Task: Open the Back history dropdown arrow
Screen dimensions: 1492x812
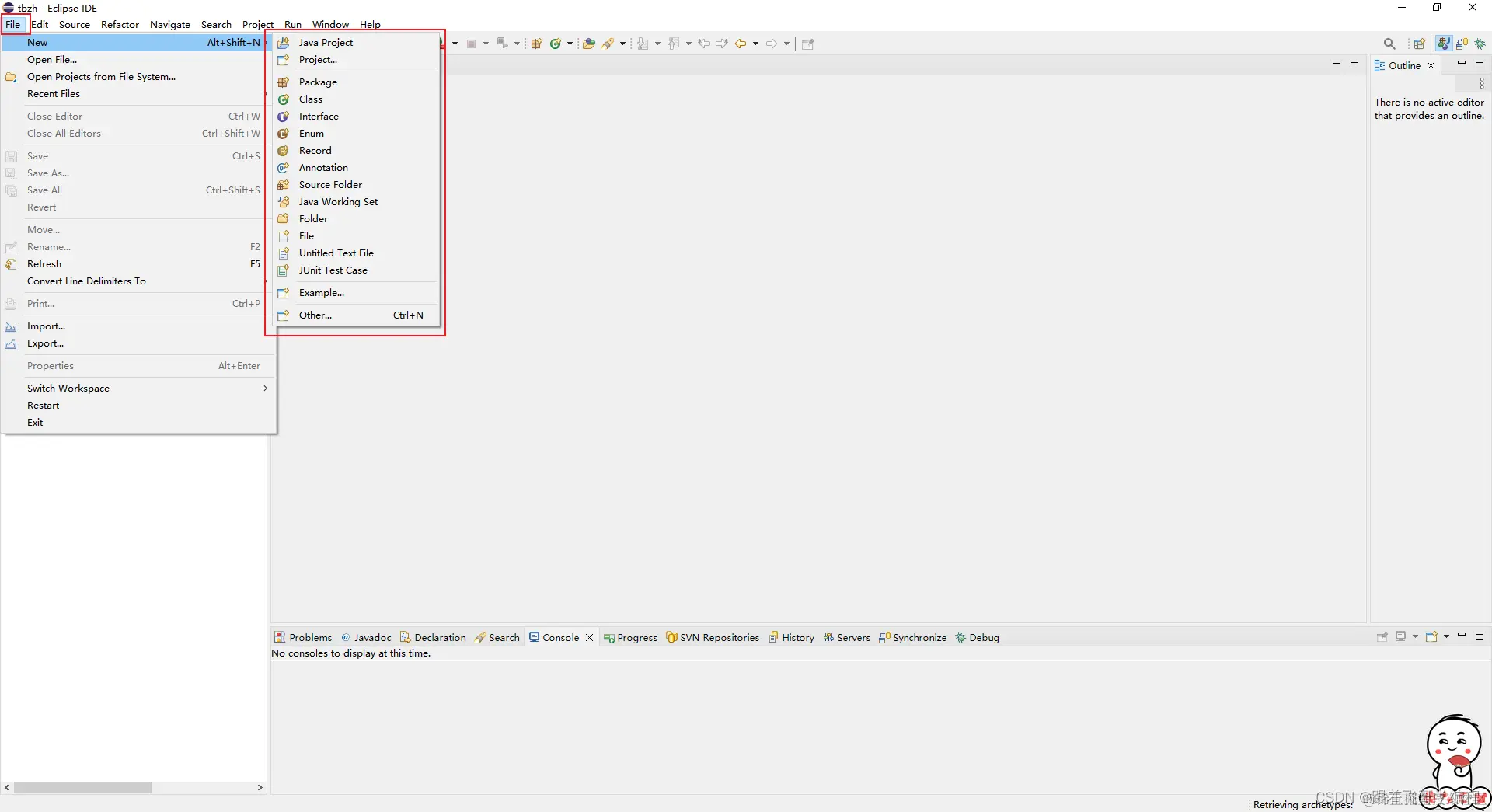Action: tap(755, 44)
